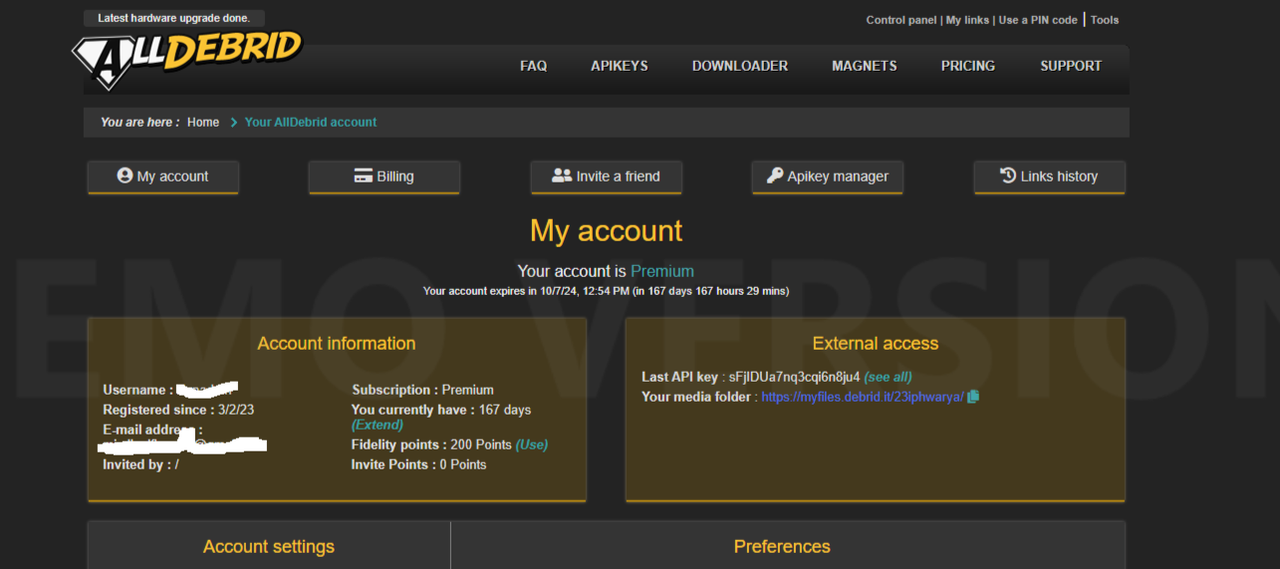Open Control panel link
Viewport: 1280px width, 569px height.
(x=901, y=20)
